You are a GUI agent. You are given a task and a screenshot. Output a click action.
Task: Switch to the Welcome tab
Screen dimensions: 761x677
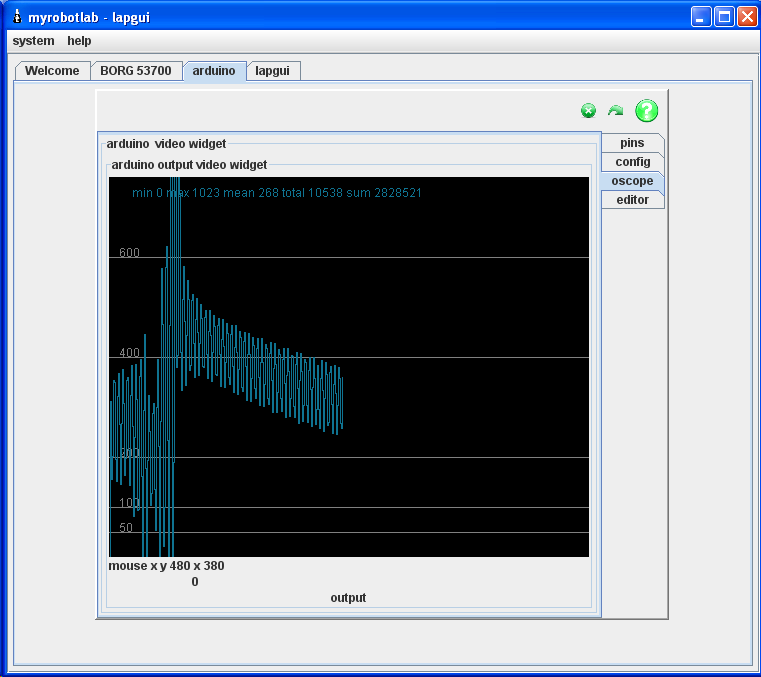click(x=52, y=71)
